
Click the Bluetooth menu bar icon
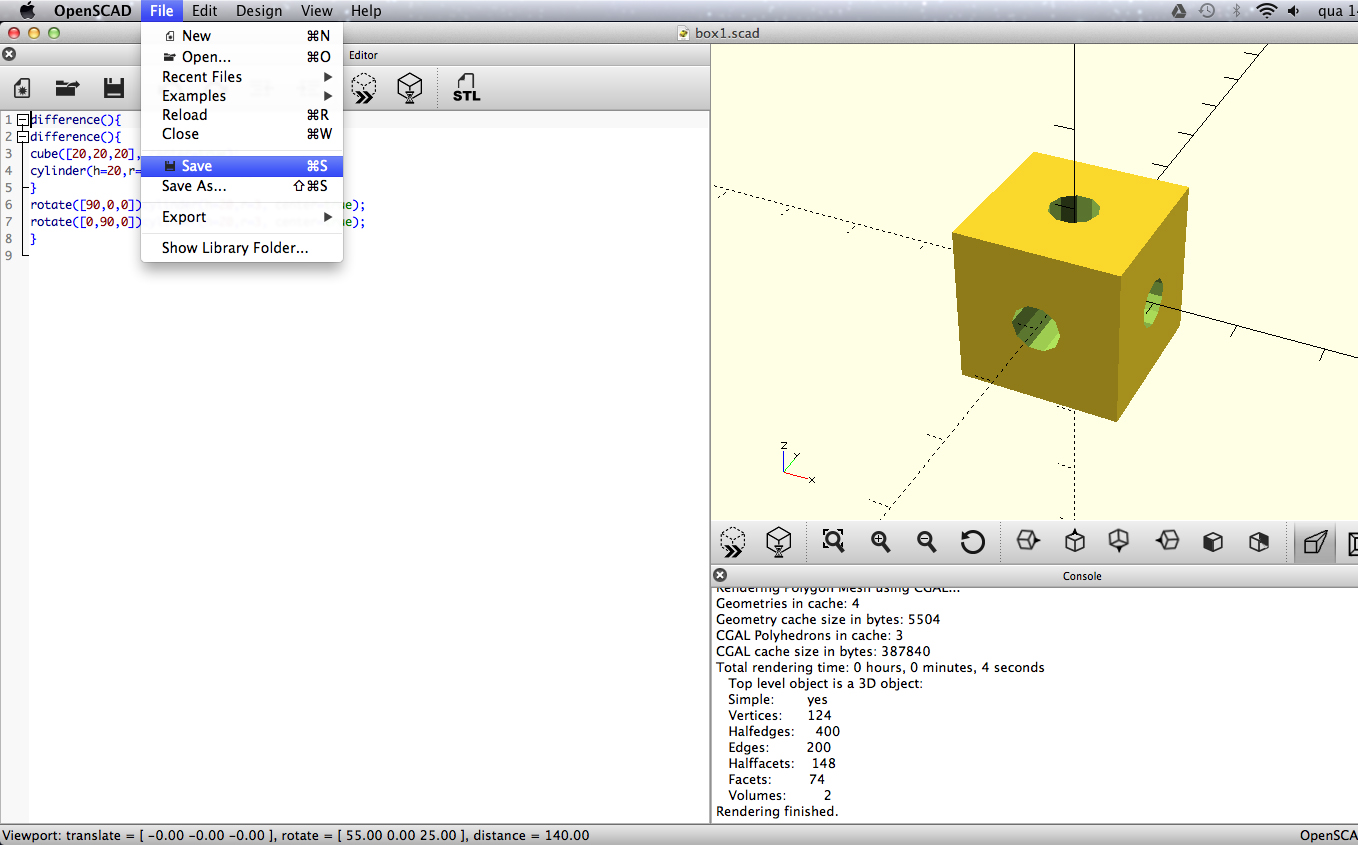pos(1236,11)
